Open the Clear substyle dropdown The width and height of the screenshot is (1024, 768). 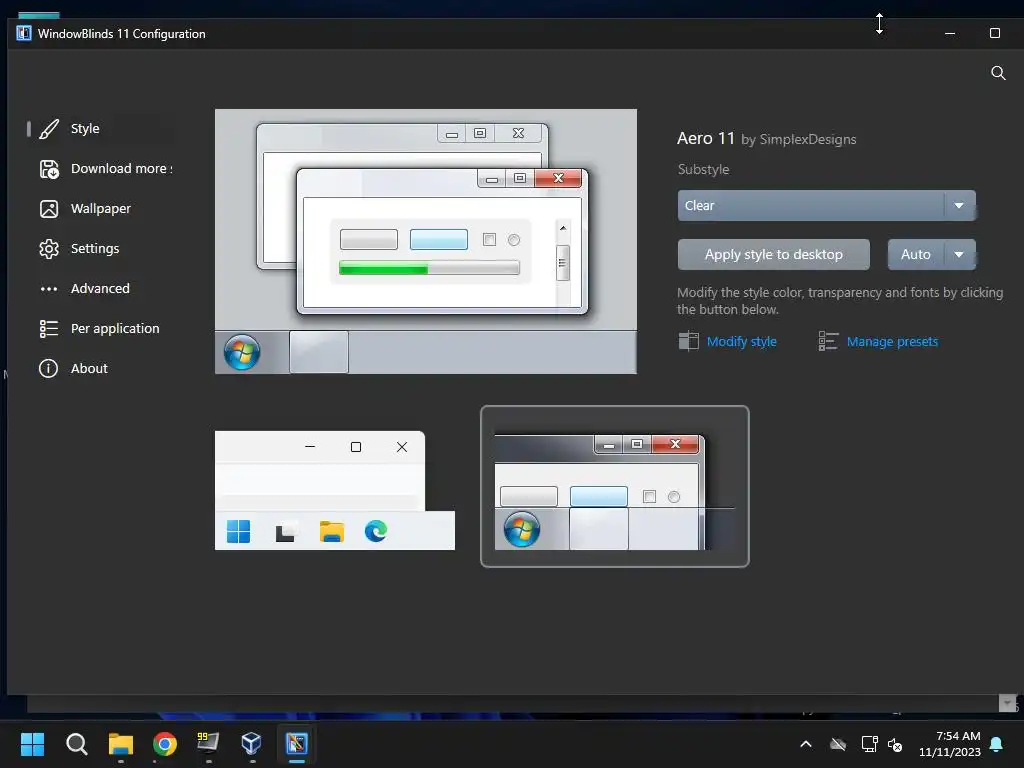[x=826, y=206]
